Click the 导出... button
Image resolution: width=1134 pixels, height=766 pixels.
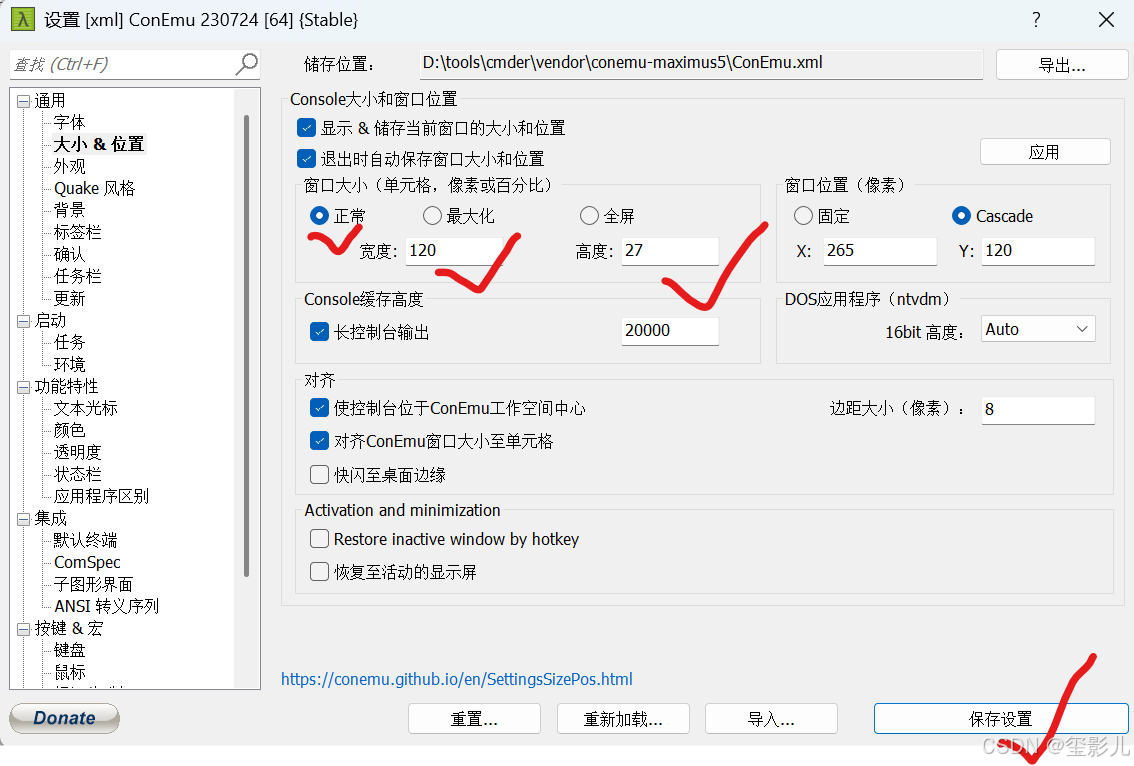tap(1062, 65)
